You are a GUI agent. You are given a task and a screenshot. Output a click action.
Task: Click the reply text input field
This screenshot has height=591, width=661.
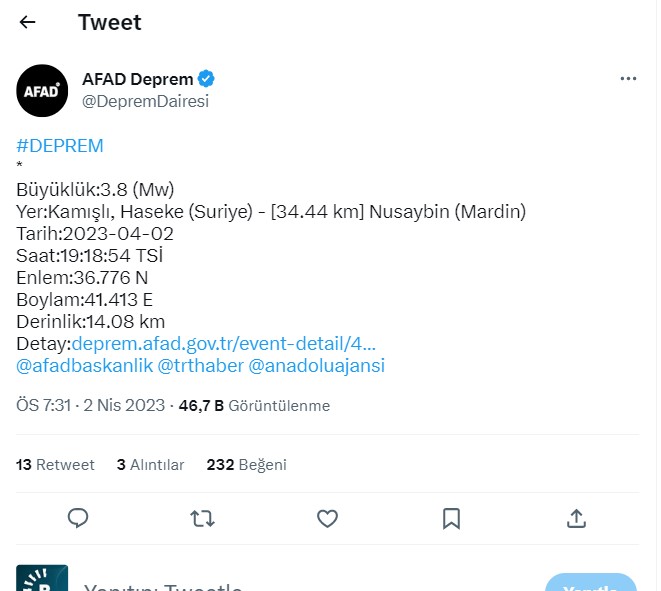tap(300, 583)
